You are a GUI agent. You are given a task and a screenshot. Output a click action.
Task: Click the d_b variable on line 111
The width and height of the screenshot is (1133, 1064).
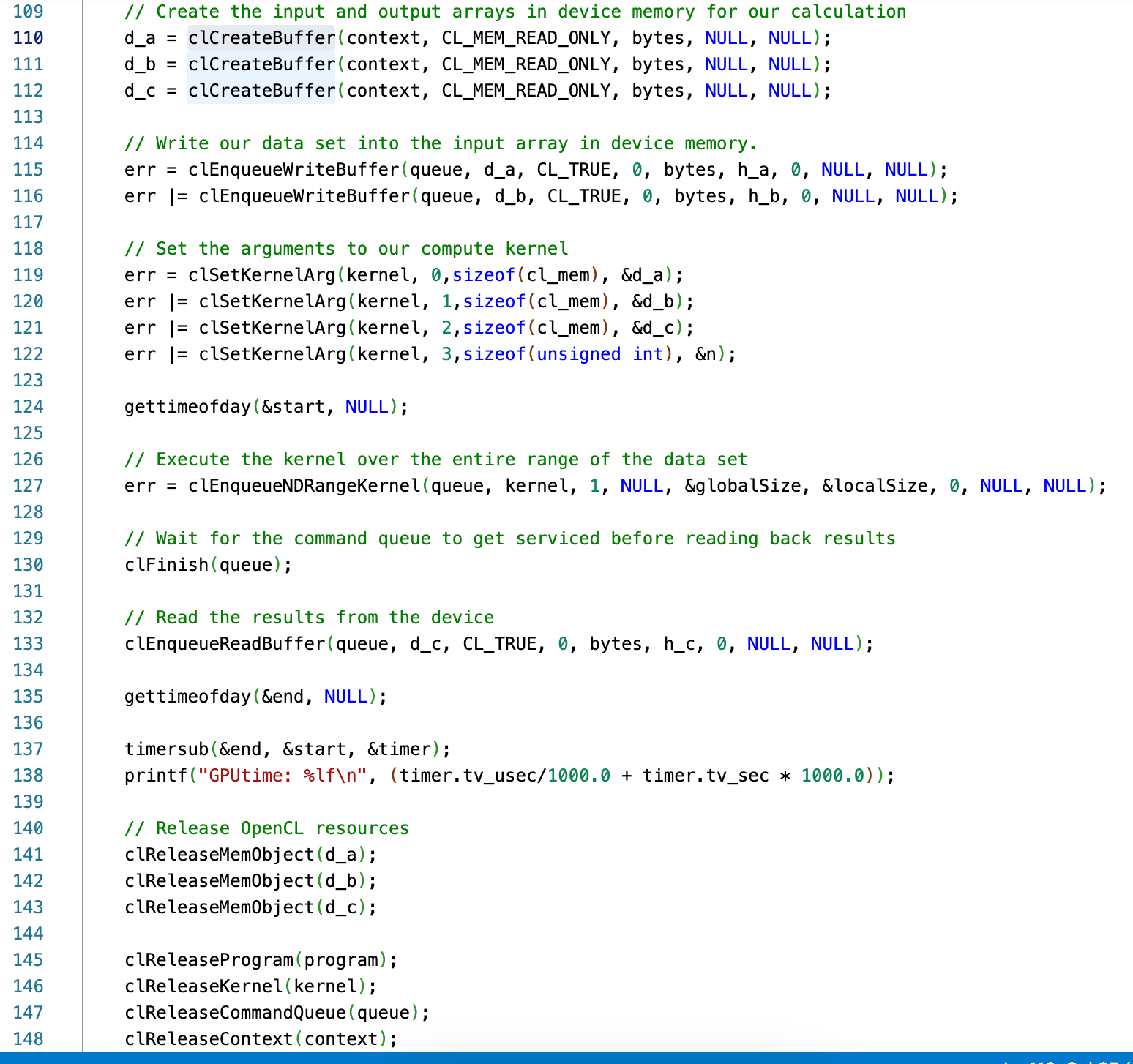point(140,64)
